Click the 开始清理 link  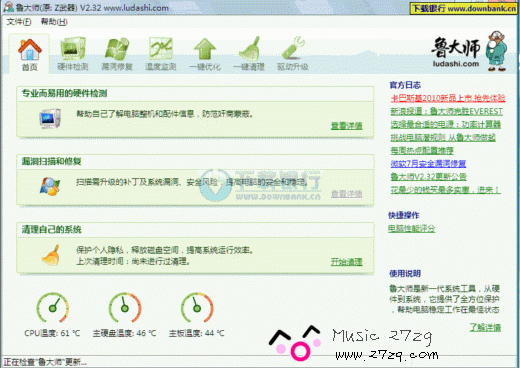coord(347,262)
